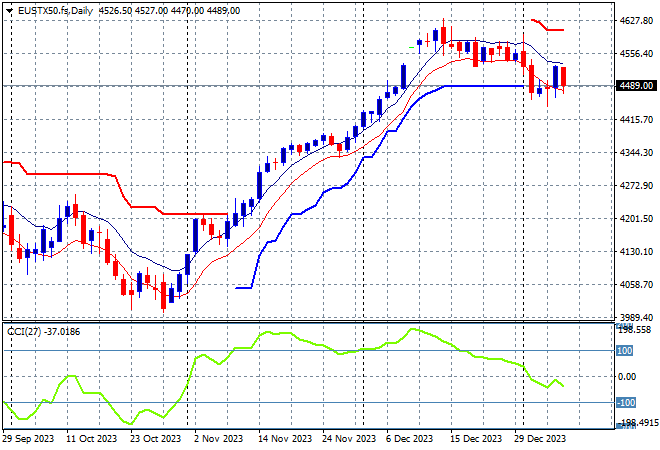Screen dimensions: 660x450
Task: Click the 4415.70 price axis label
Action: [634, 119]
